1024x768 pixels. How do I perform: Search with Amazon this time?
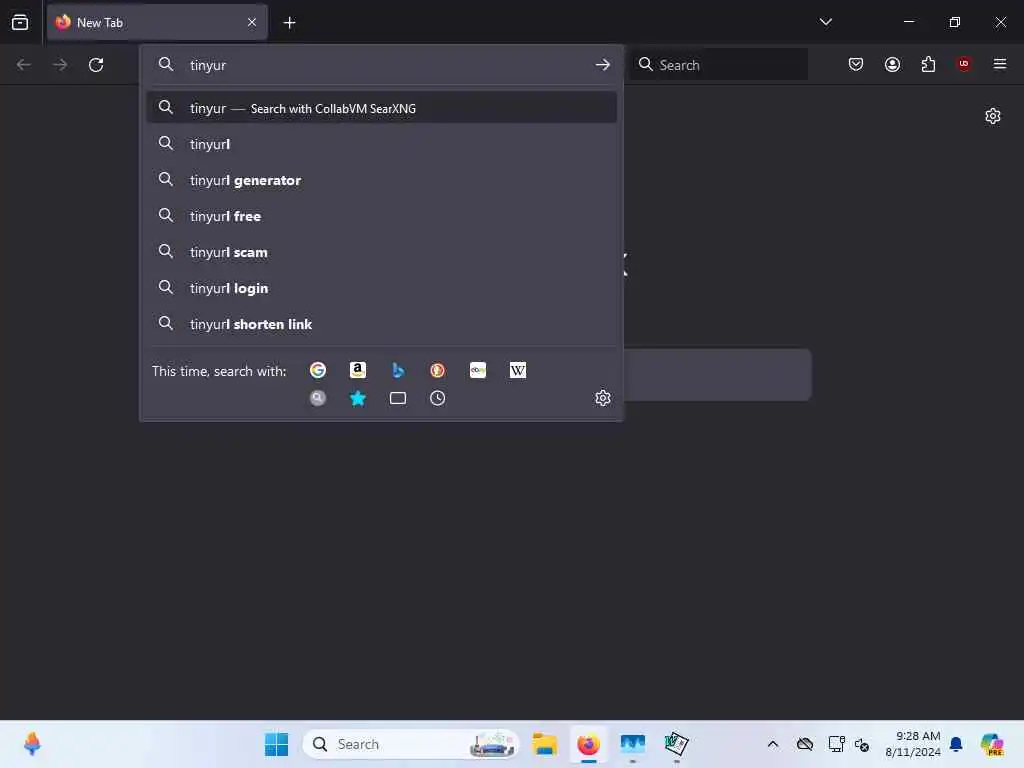tap(358, 370)
